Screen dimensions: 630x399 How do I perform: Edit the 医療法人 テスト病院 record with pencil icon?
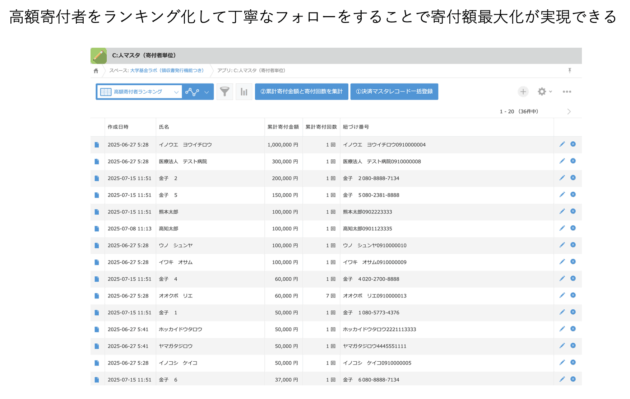pos(562,161)
